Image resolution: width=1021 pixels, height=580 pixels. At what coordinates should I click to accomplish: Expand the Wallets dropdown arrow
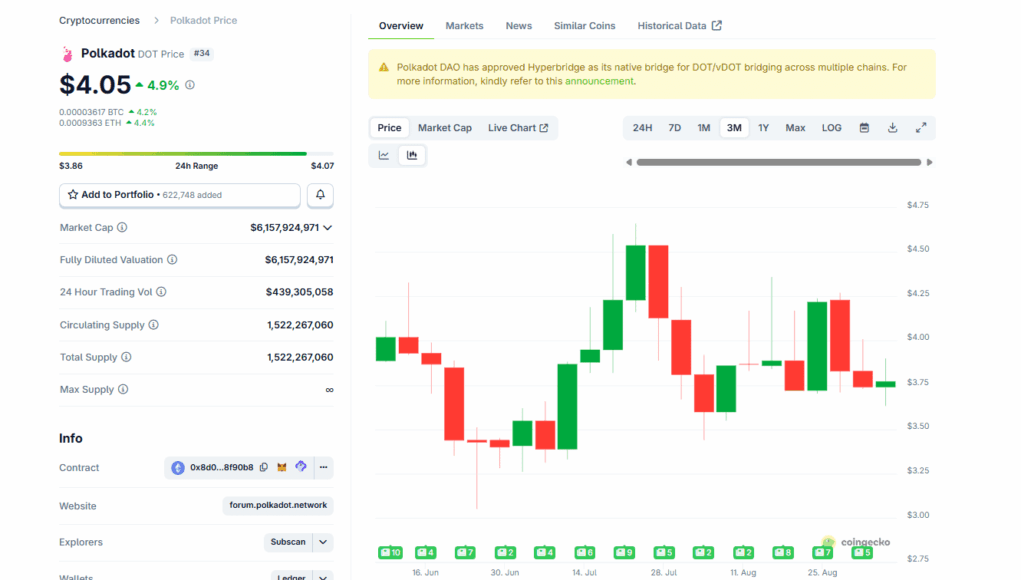coord(323,577)
